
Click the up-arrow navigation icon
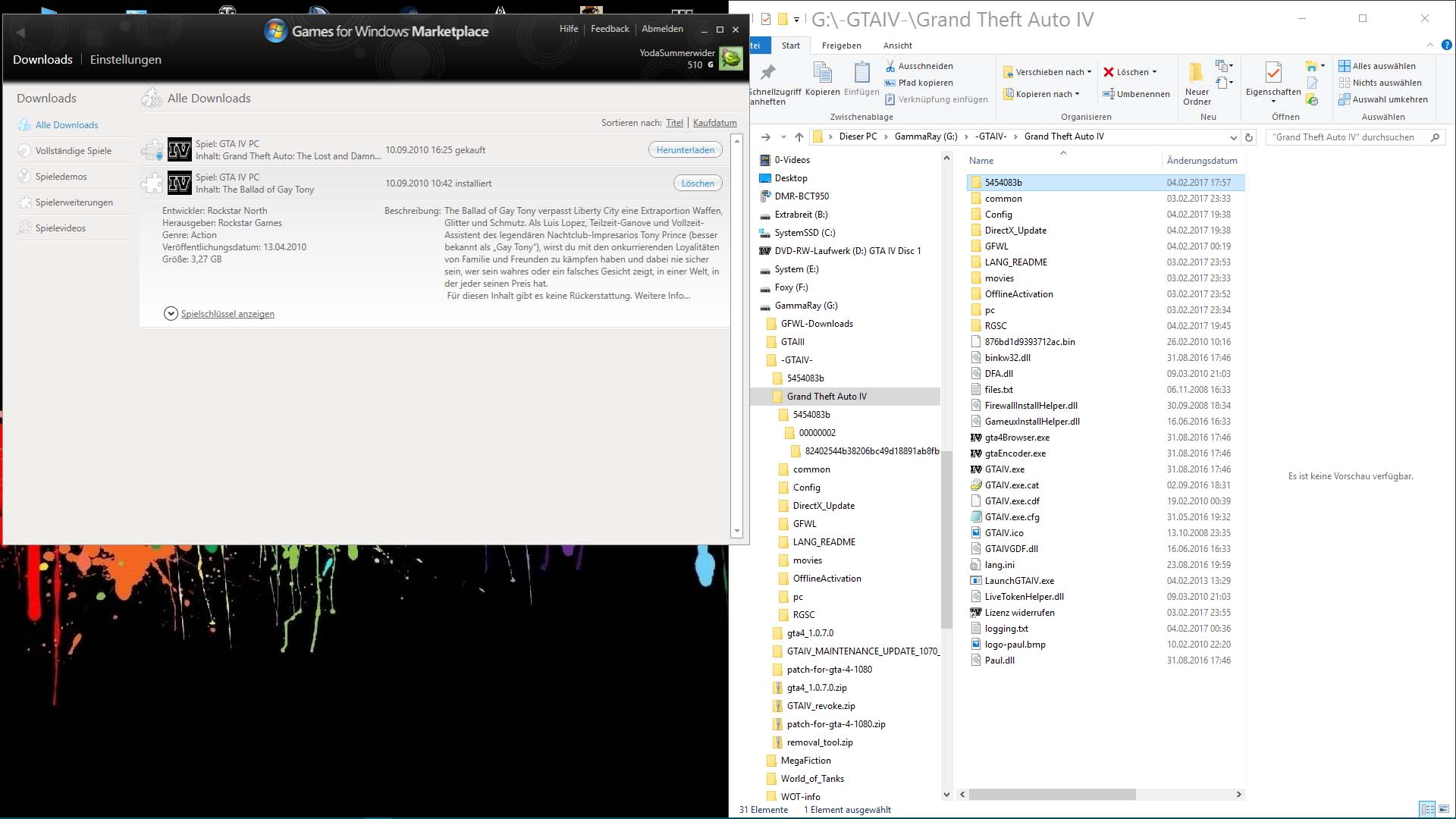(x=799, y=137)
